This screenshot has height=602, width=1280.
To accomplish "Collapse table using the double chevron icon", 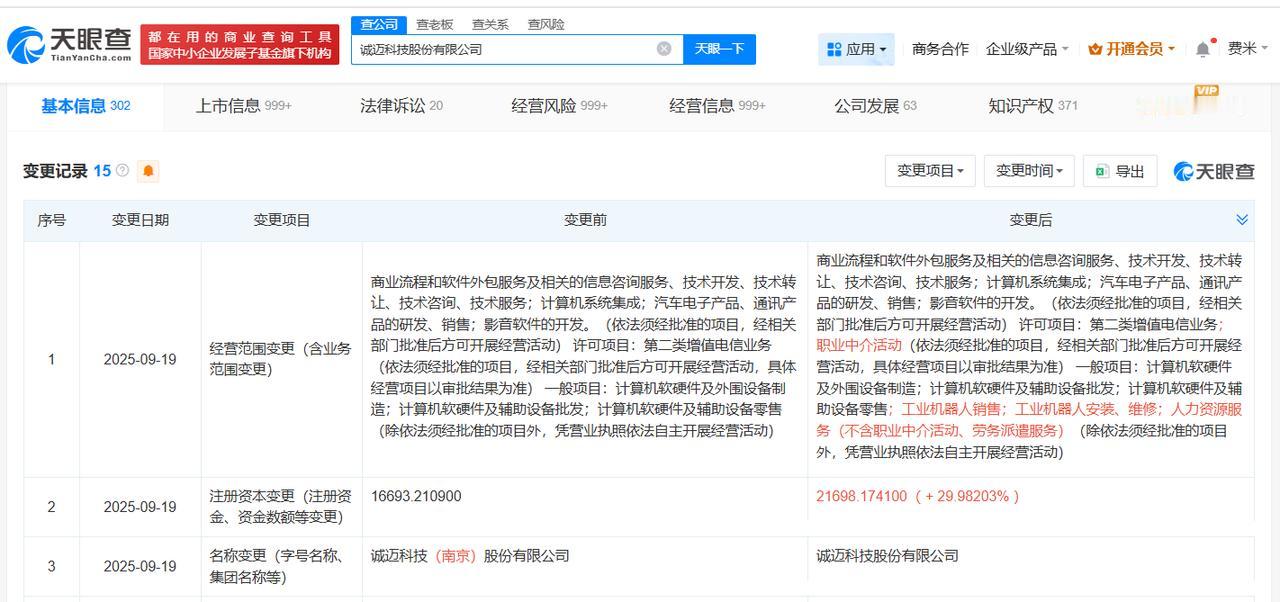I will (x=1242, y=220).
